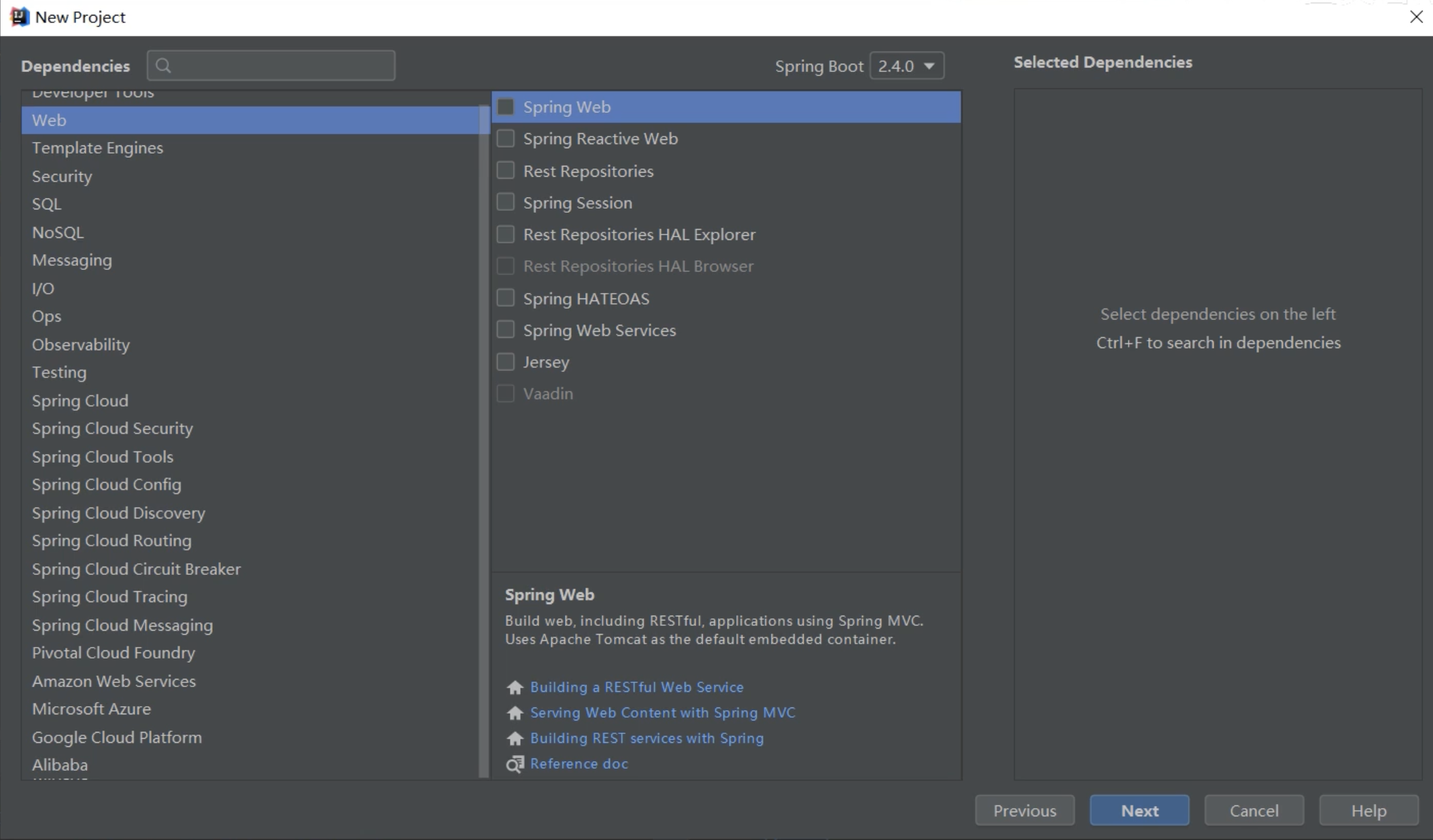The width and height of the screenshot is (1433, 840).
Task: Open Pivotal Cloud Foundry category
Action: coord(251,653)
